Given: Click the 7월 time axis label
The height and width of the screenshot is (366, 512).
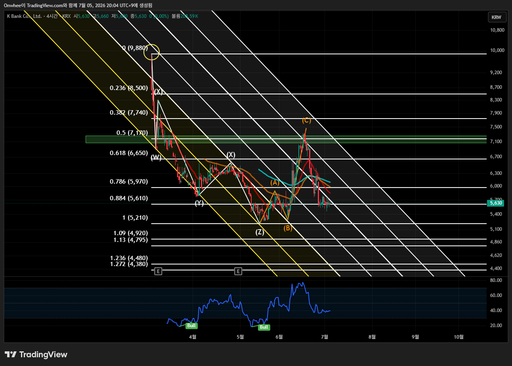Looking at the screenshot, I should coord(324,337).
